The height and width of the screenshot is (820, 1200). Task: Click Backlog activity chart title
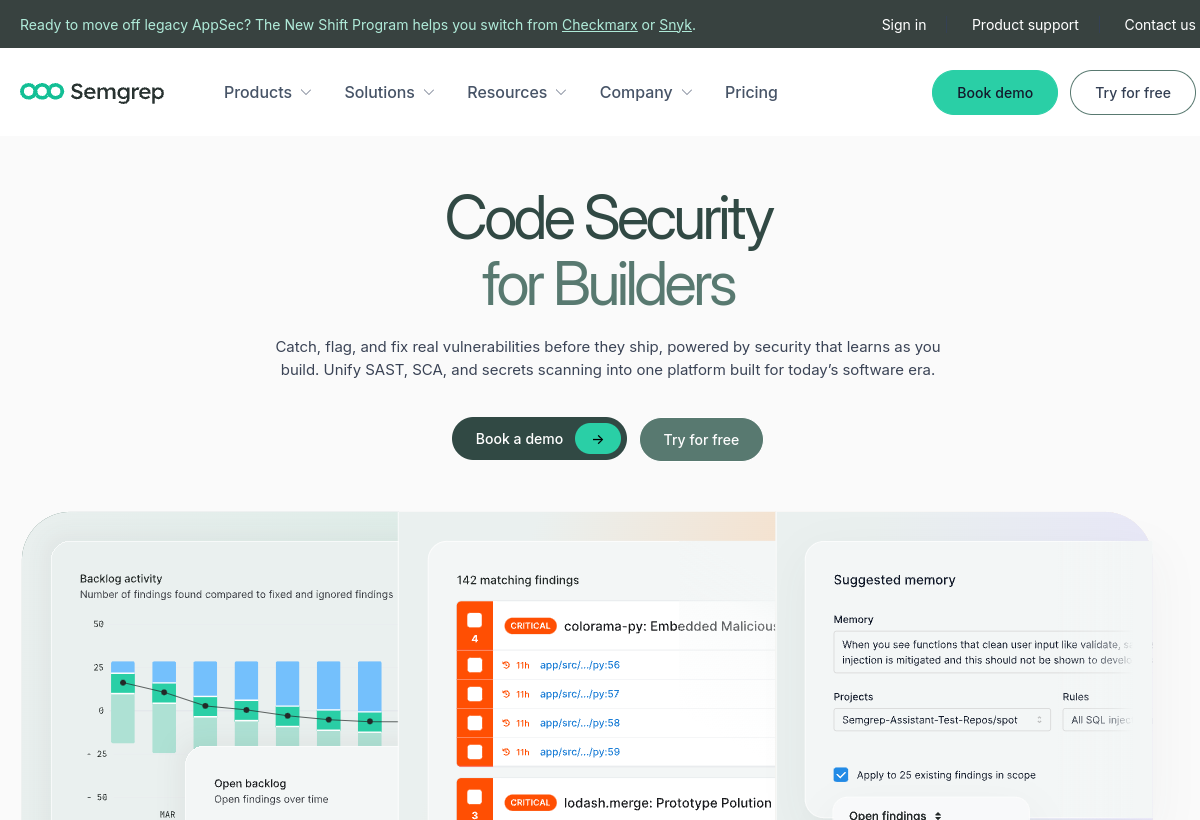pyautogui.click(x=121, y=578)
